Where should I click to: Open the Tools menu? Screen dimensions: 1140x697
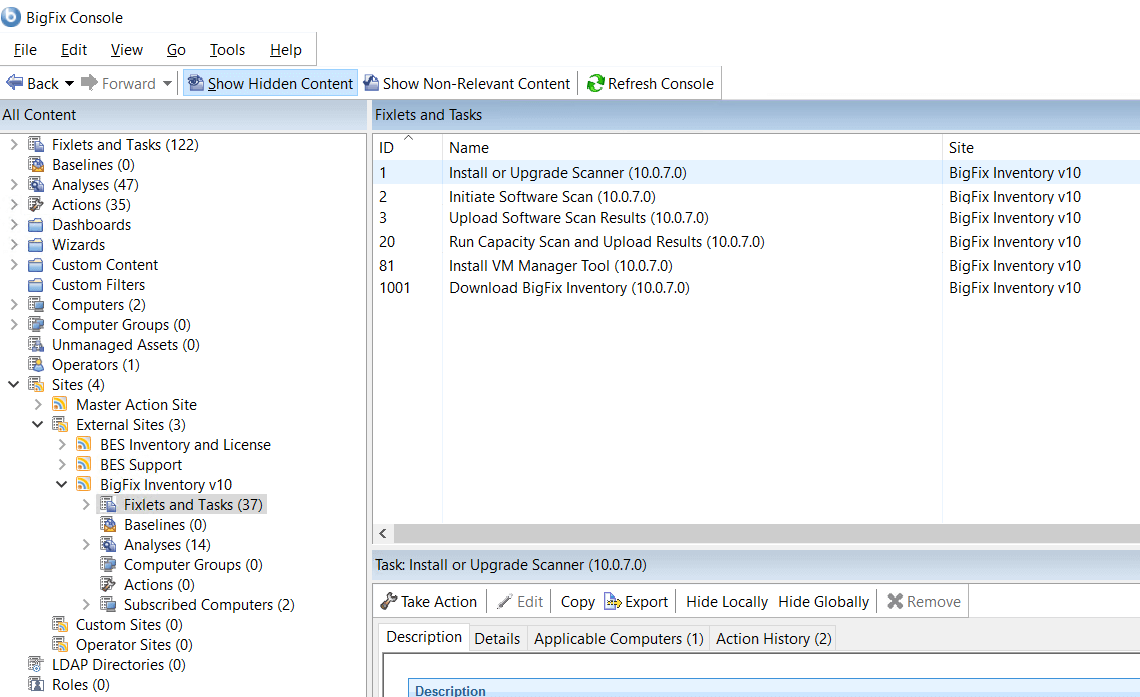click(x=226, y=49)
